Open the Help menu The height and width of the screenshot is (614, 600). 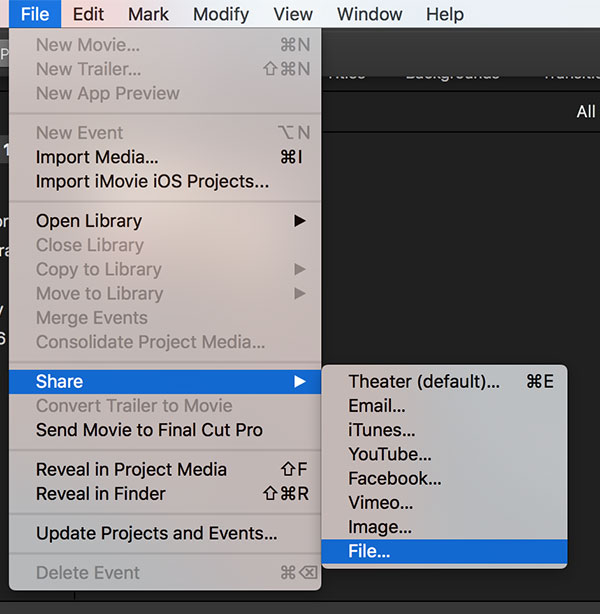tap(444, 14)
